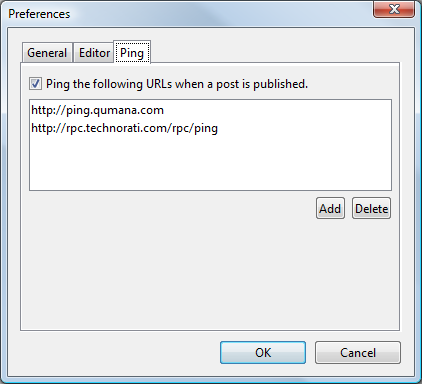Click the Preferences title text

point(39,14)
